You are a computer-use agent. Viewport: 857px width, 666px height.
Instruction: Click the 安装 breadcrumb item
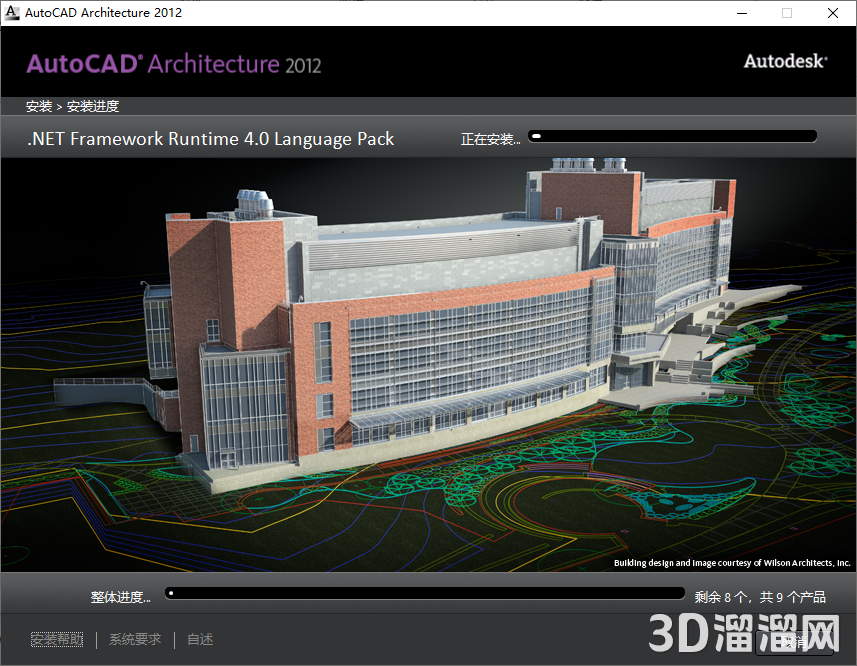tap(39, 106)
